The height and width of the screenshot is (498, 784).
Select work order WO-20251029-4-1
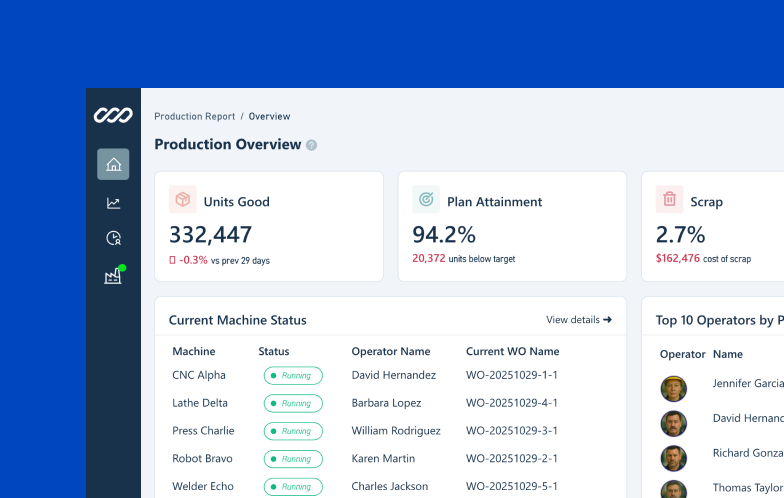[511, 403]
